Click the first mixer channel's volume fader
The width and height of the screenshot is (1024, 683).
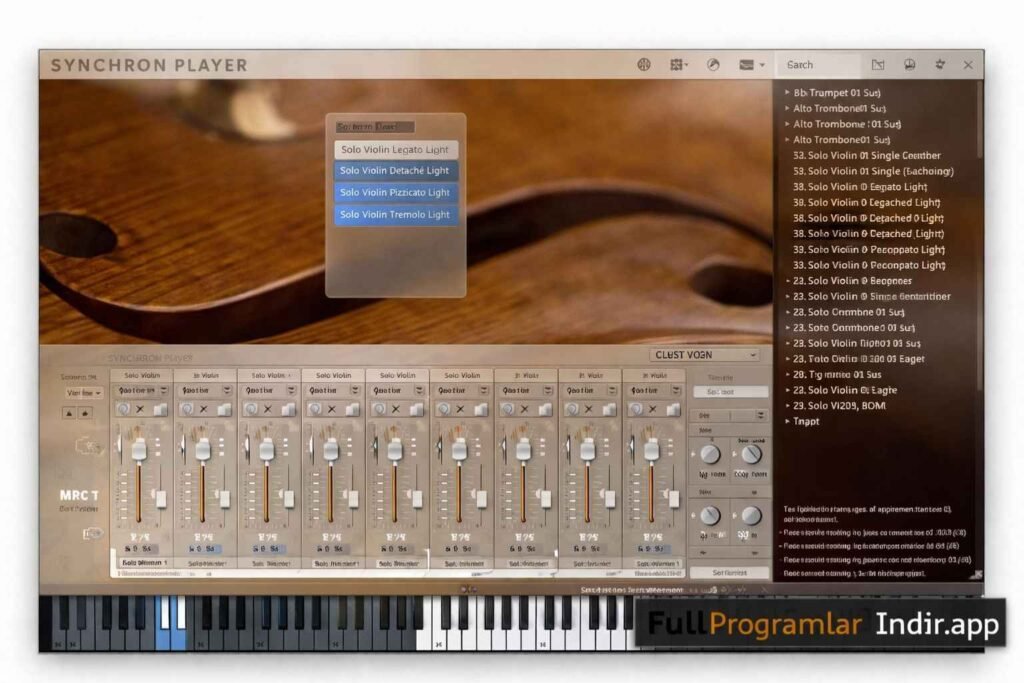(139, 450)
